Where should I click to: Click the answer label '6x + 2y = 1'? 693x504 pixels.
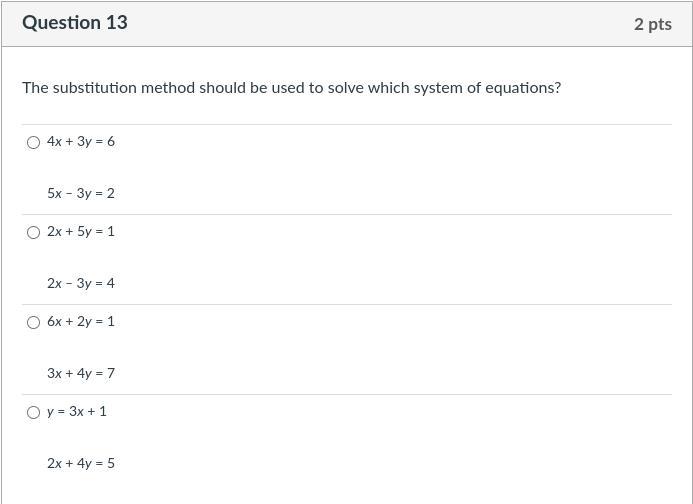tap(81, 321)
